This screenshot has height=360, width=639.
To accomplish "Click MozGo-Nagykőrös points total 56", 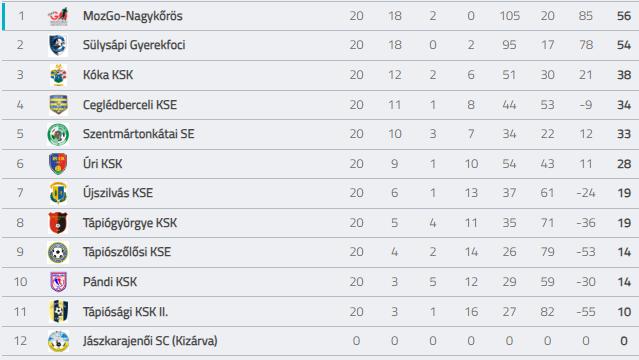I will 624,16.
